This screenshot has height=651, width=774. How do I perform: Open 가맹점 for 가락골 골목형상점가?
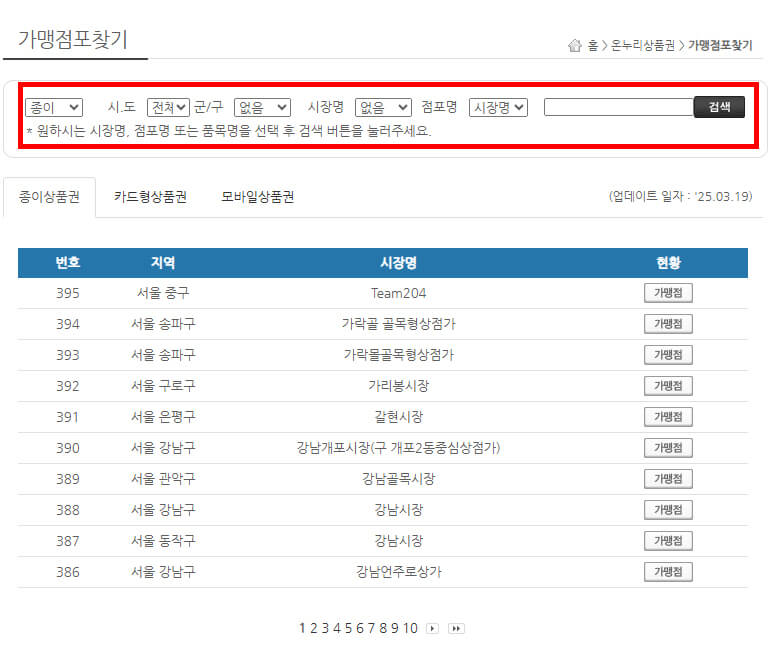click(668, 324)
